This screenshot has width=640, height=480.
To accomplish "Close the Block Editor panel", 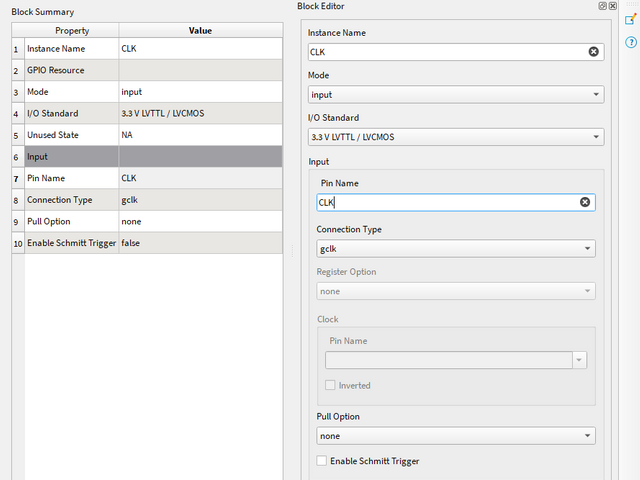I will pyautogui.click(x=613, y=6).
